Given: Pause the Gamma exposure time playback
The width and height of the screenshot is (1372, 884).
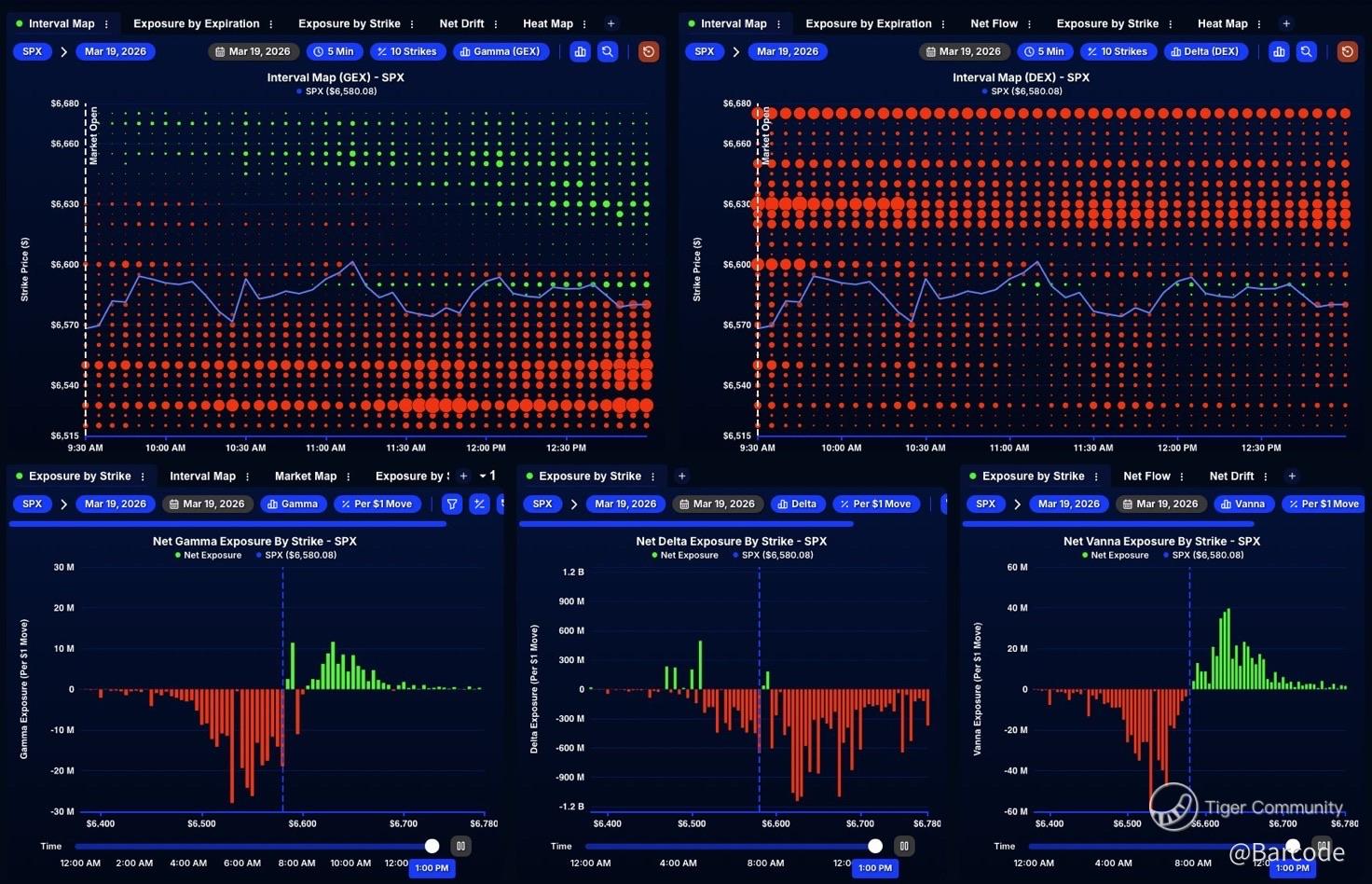Looking at the screenshot, I should pyautogui.click(x=460, y=846).
